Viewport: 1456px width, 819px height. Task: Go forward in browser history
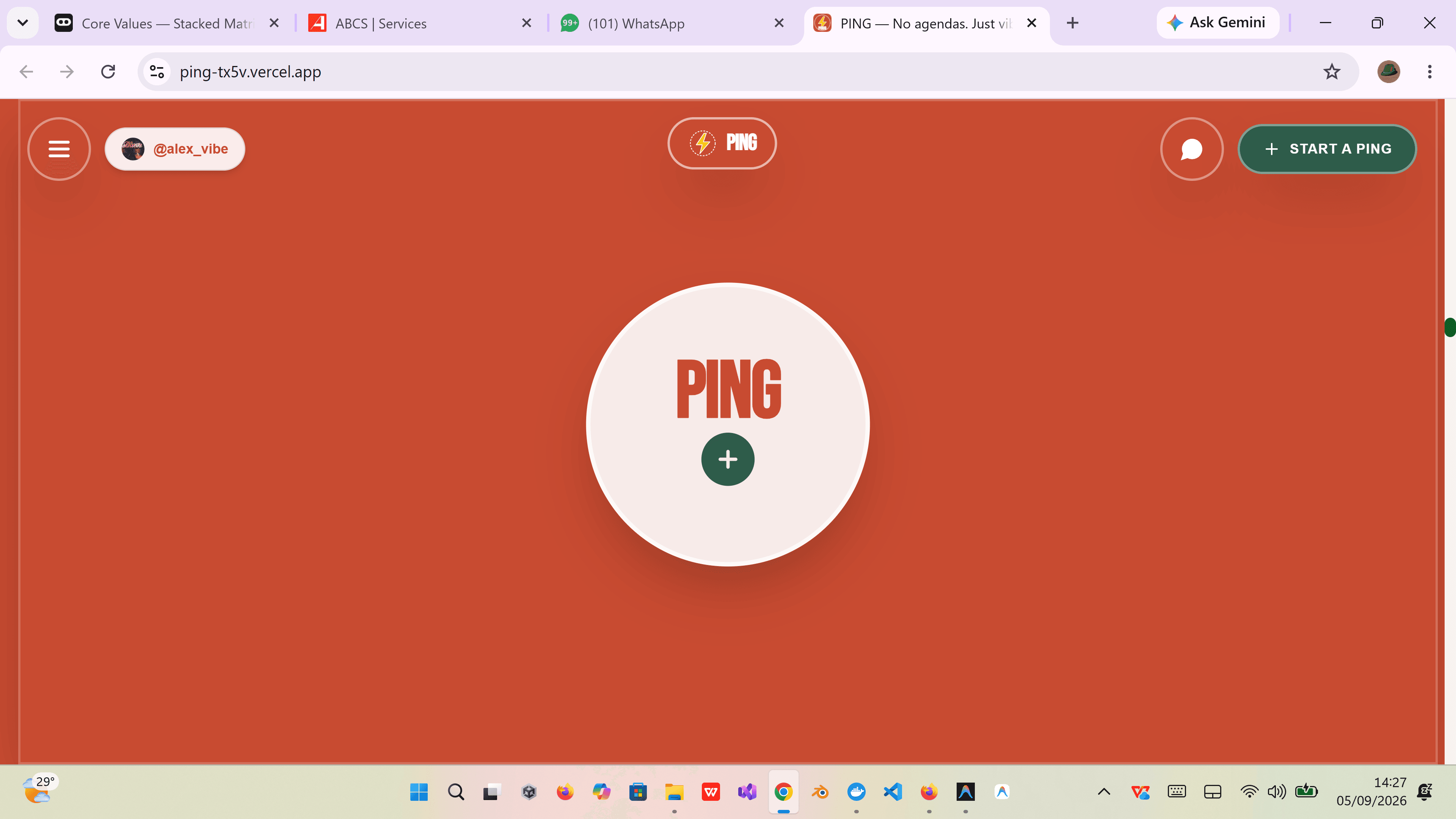tap(67, 72)
